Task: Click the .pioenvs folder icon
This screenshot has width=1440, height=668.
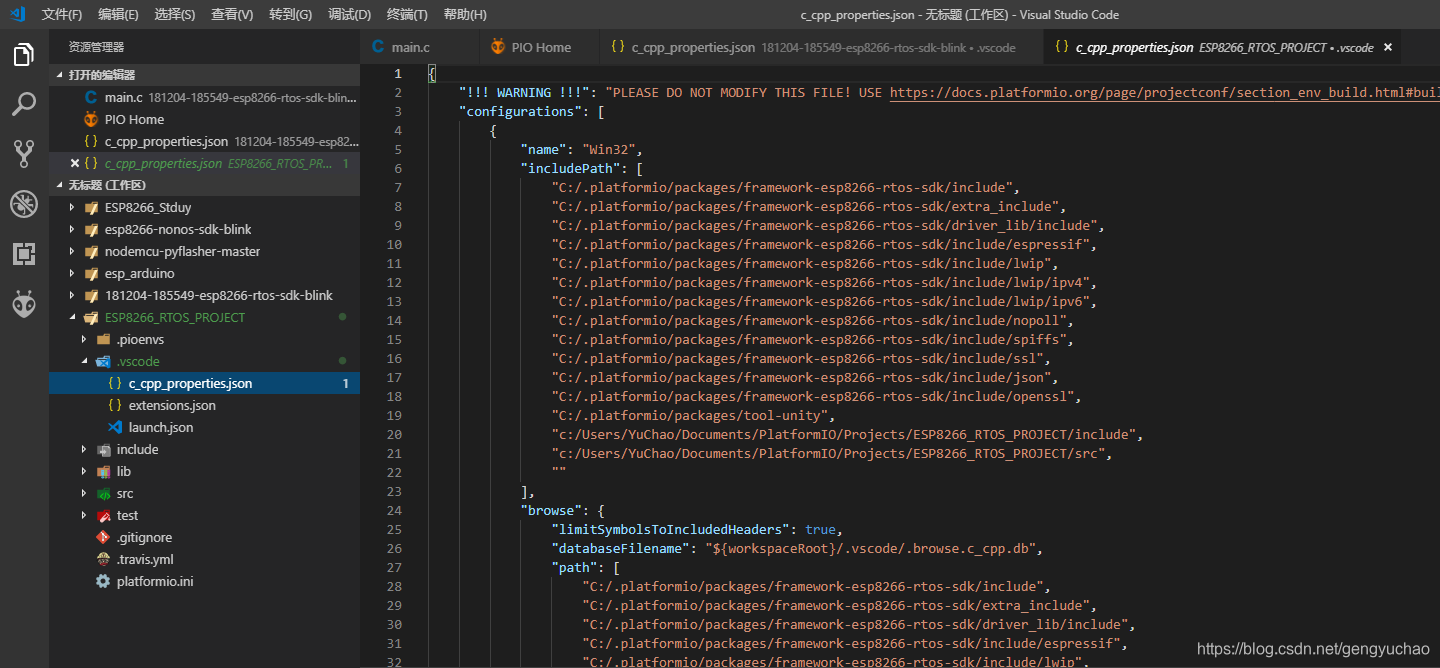Action: [103, 339]
